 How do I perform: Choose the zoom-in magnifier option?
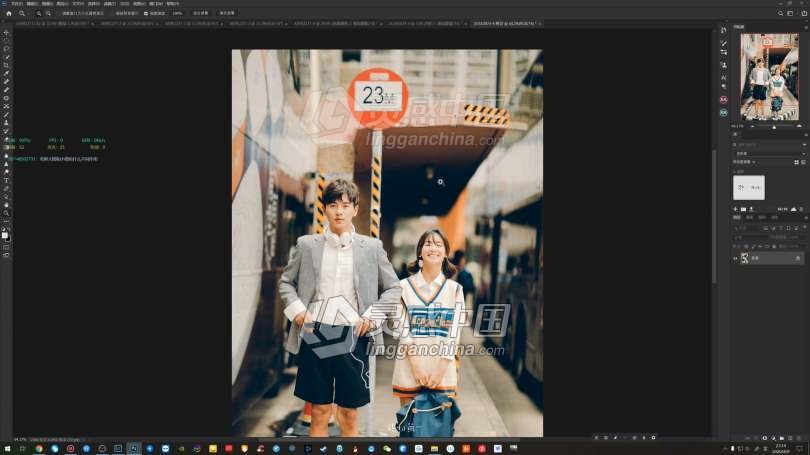point(39,13)
